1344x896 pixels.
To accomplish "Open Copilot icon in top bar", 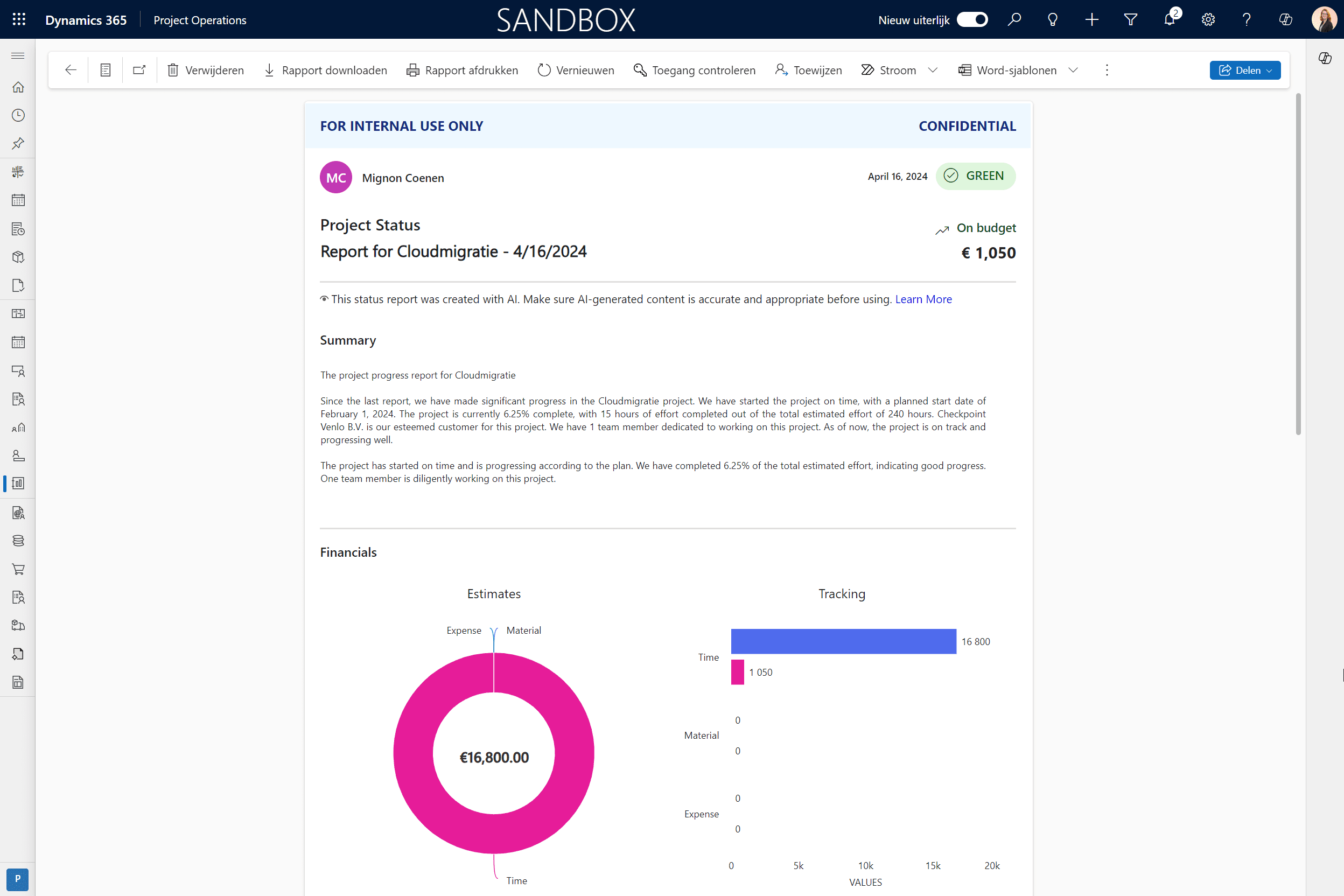I will coord(1286,20).
